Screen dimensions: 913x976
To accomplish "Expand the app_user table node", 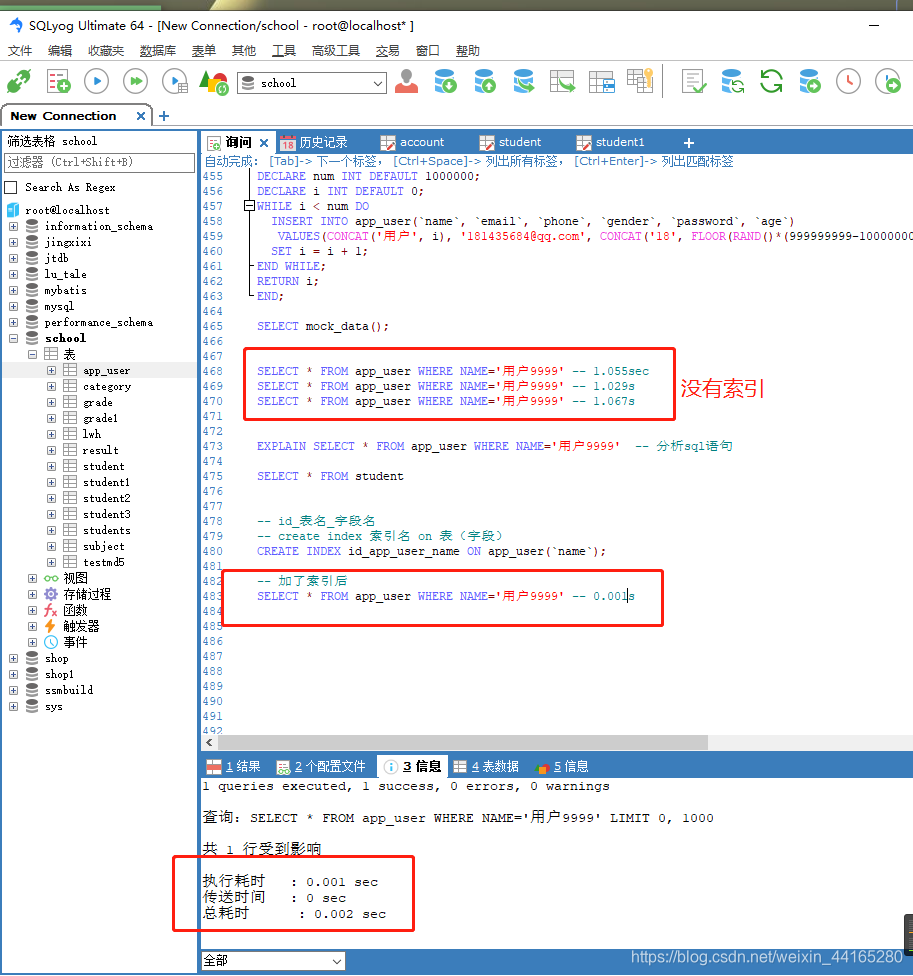I will point(52,370).
